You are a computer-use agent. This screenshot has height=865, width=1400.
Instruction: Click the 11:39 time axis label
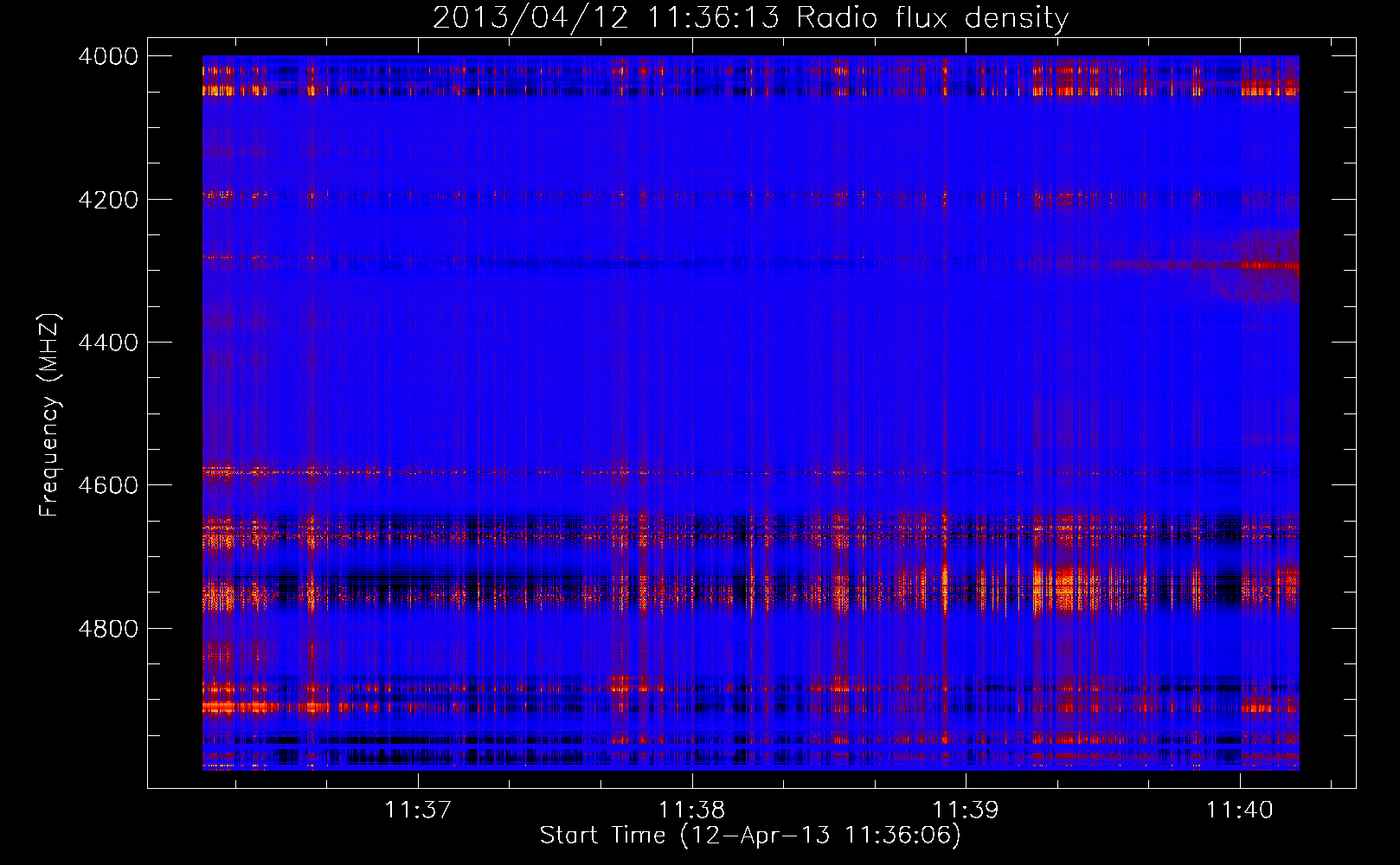[x=966, y=810]
